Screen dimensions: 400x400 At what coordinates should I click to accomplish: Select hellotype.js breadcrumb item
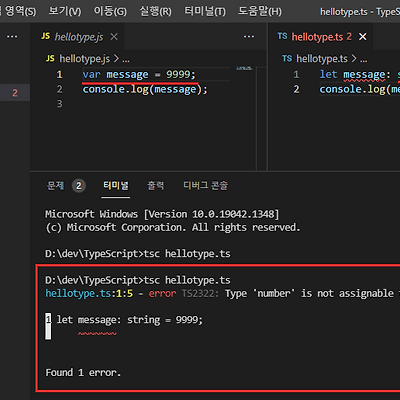(x=85, y=59)
